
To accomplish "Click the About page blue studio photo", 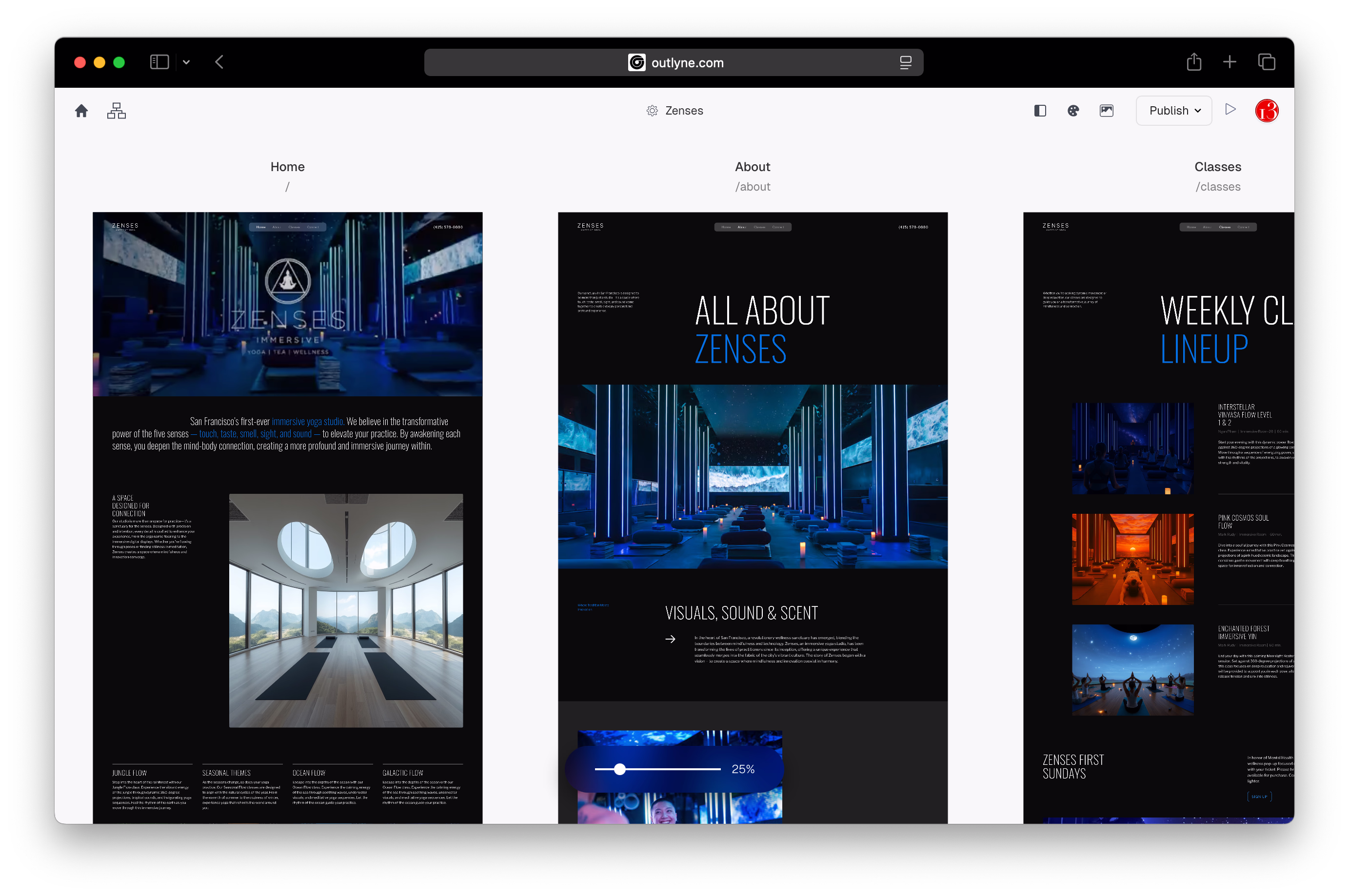I will 752,477.
